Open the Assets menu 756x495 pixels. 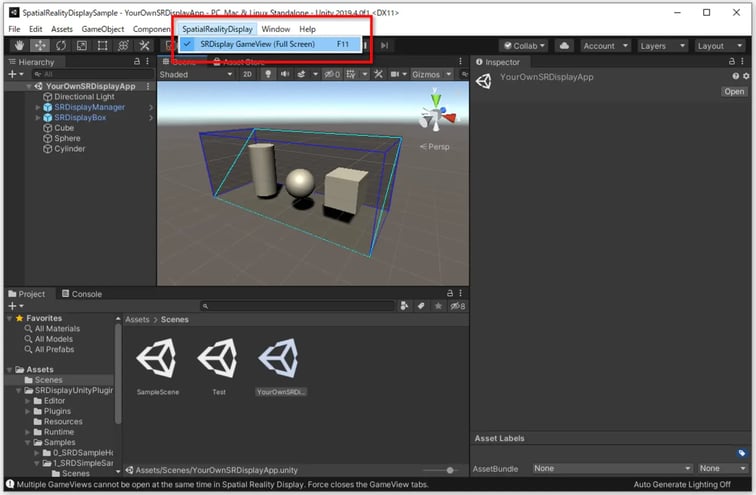tap(62, 29)
